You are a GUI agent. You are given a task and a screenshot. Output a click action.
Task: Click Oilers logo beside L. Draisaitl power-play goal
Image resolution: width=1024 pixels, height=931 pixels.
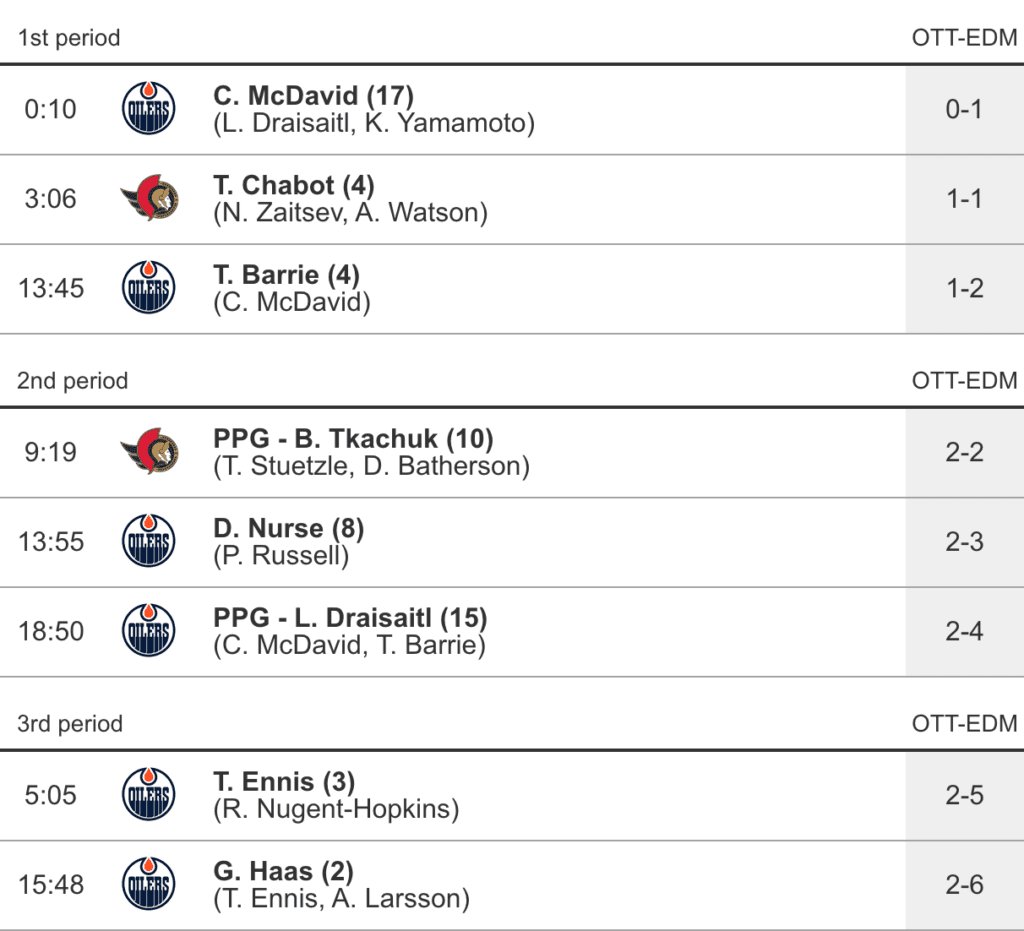(148, 631)
